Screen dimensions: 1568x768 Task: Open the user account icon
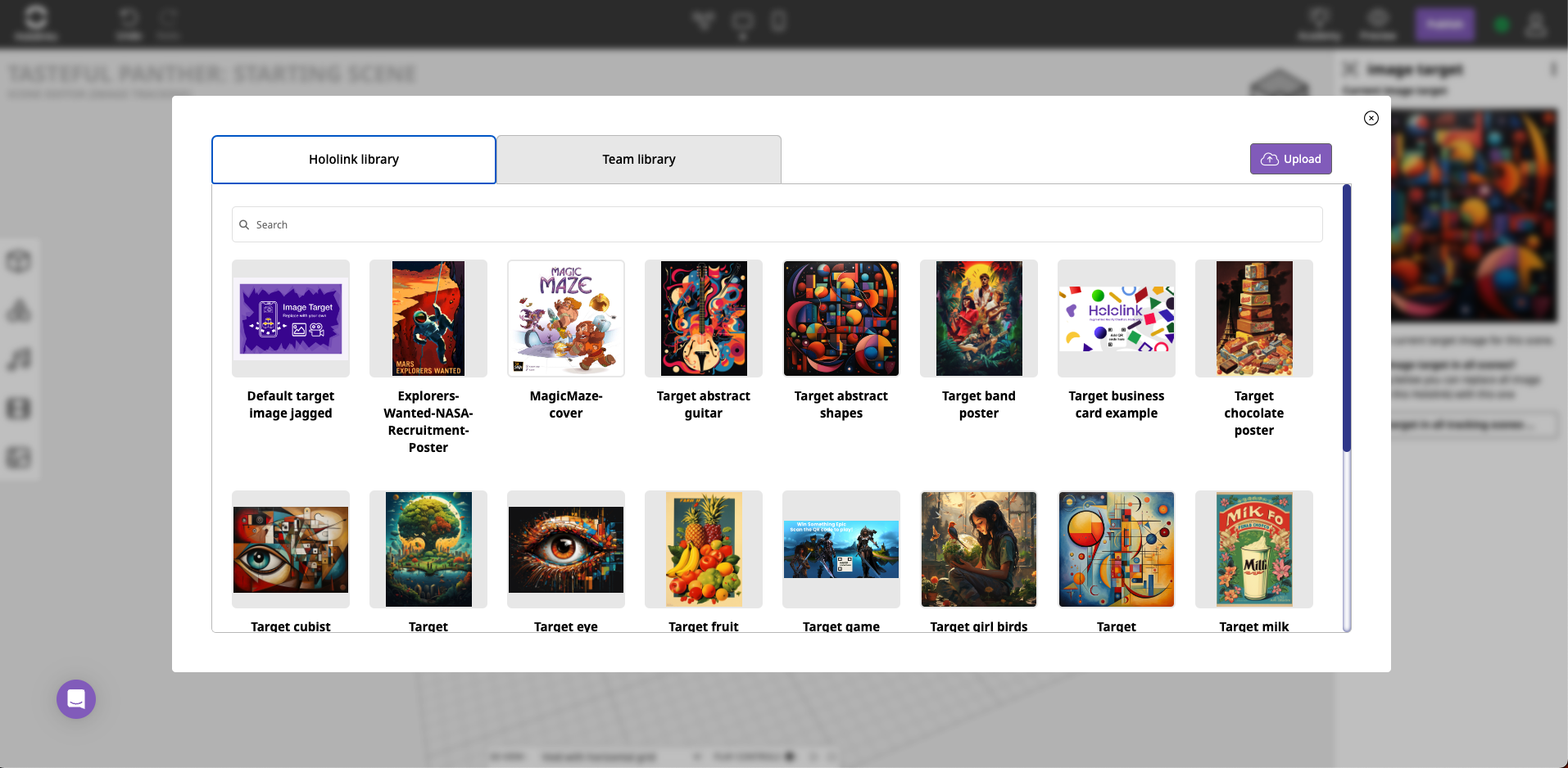(1536, 25)
